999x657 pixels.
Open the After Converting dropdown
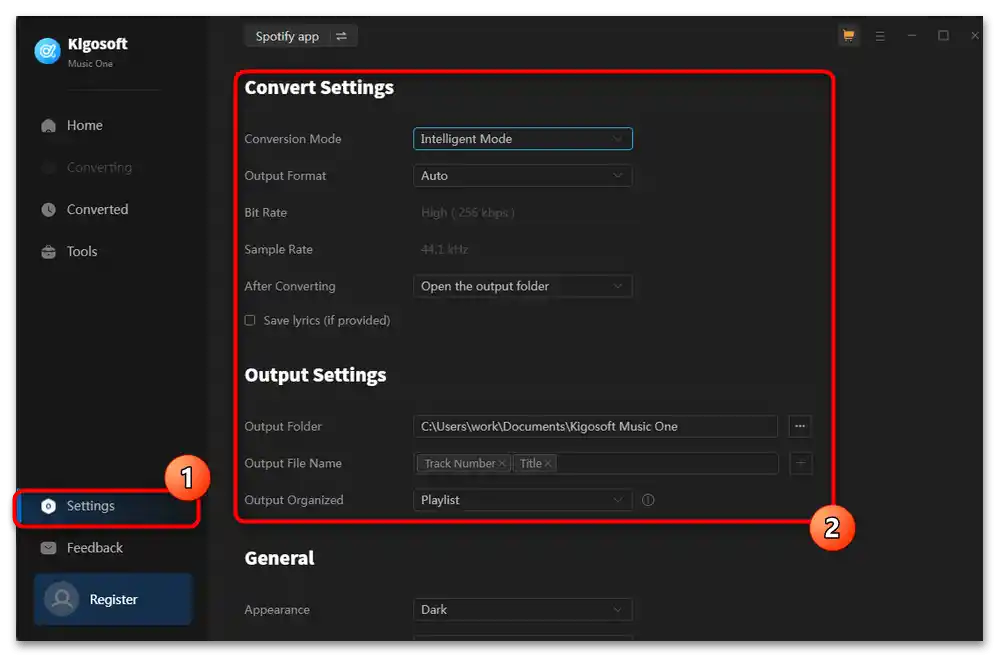point(522,287)
